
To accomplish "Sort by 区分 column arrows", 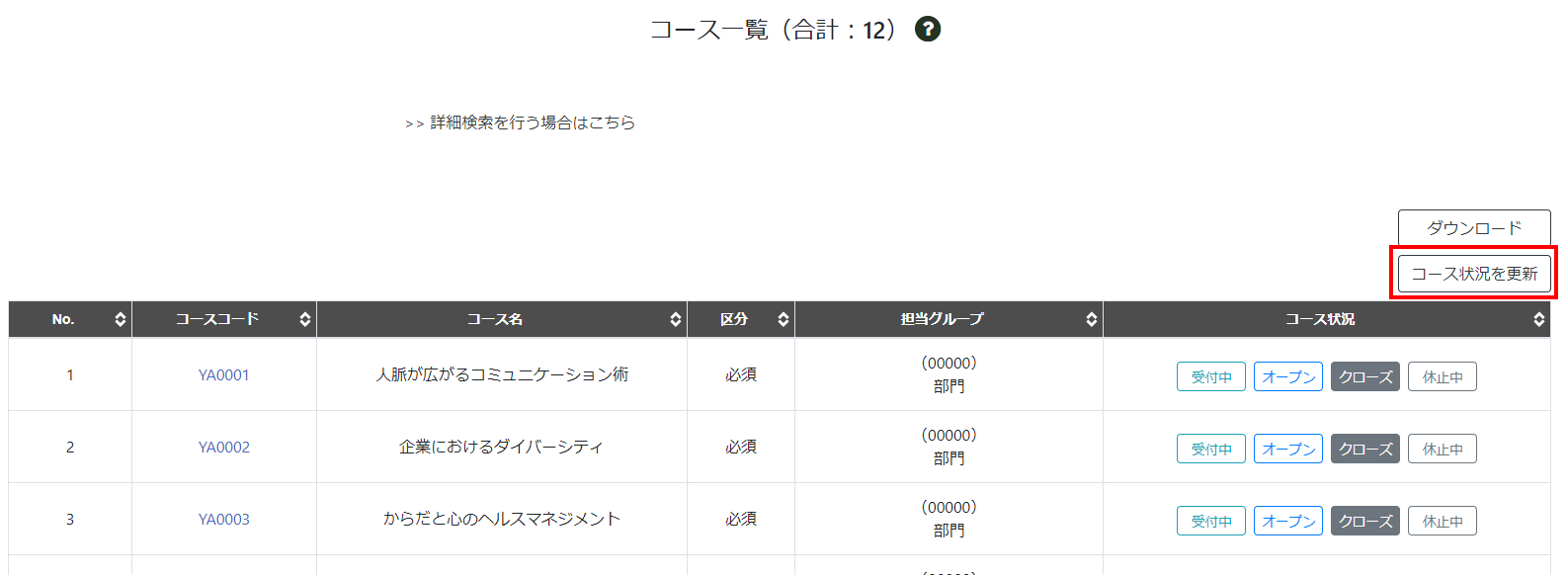I will click(x=783, y=319).
